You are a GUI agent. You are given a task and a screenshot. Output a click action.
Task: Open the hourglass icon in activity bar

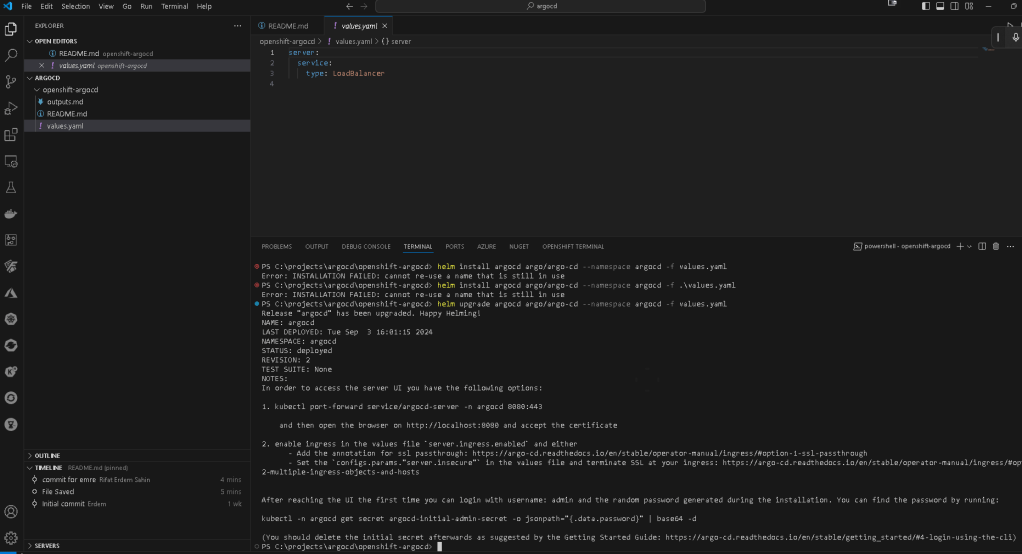pos(11,424)
